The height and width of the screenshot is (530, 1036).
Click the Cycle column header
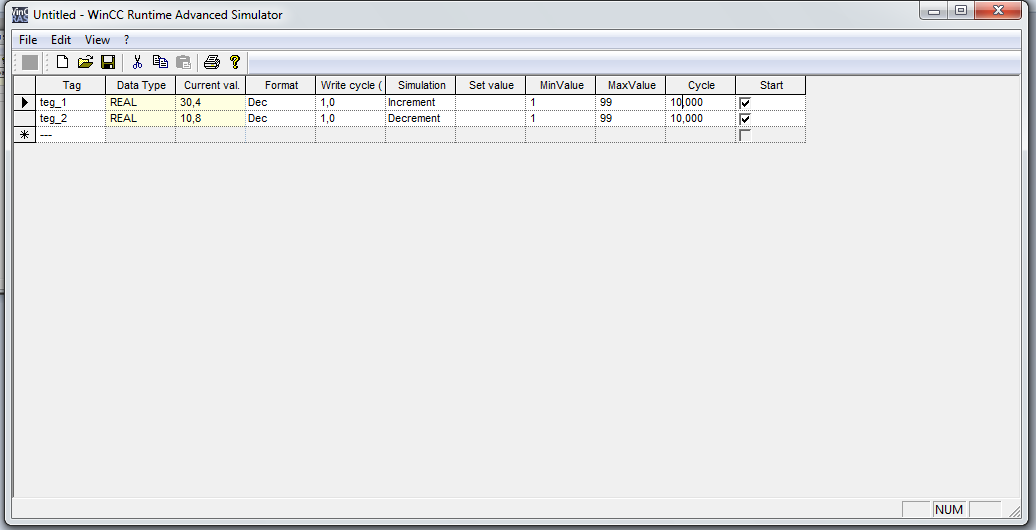tap(701, 85)
